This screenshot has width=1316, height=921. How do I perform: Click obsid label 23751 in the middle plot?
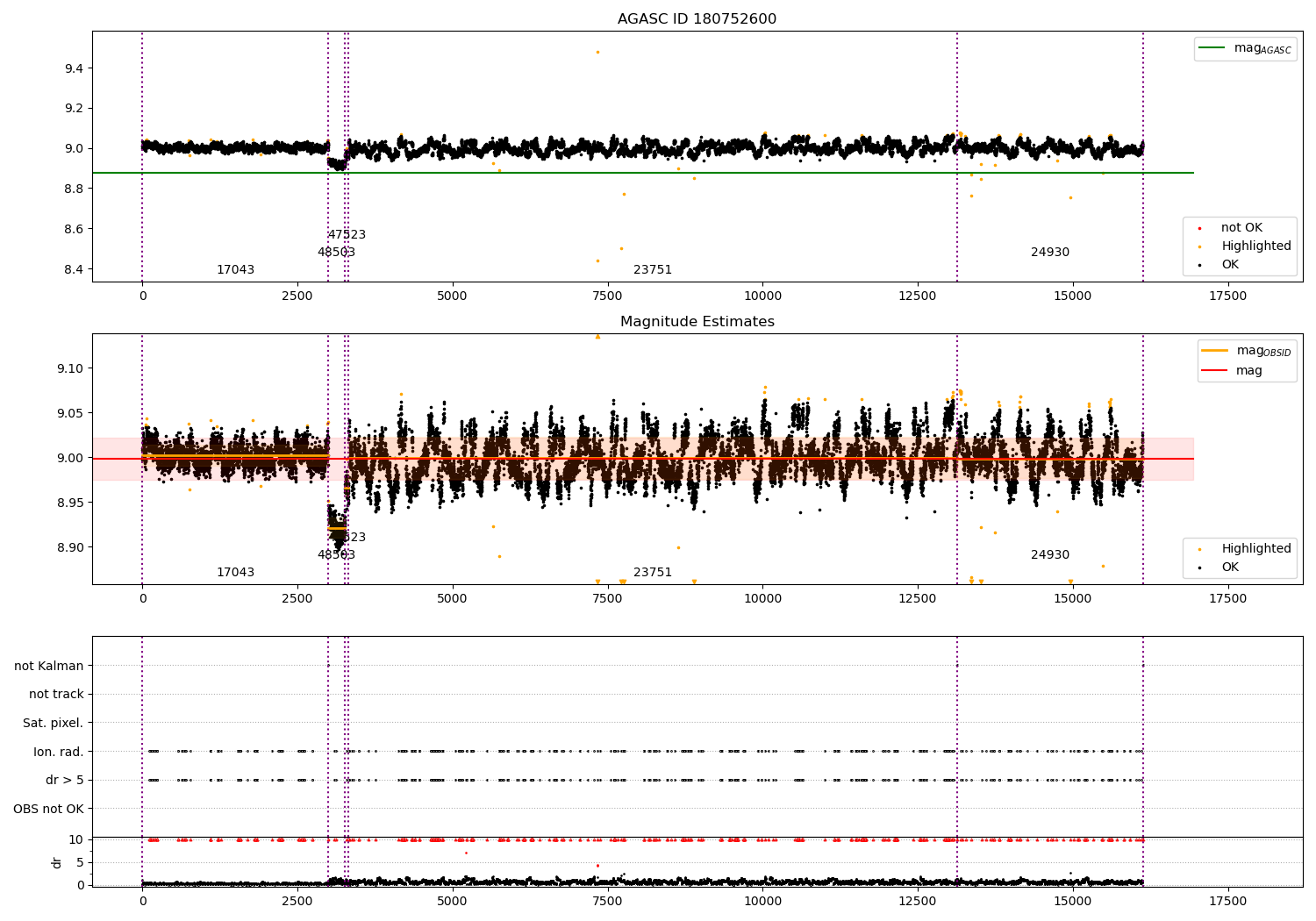point(653,572)
